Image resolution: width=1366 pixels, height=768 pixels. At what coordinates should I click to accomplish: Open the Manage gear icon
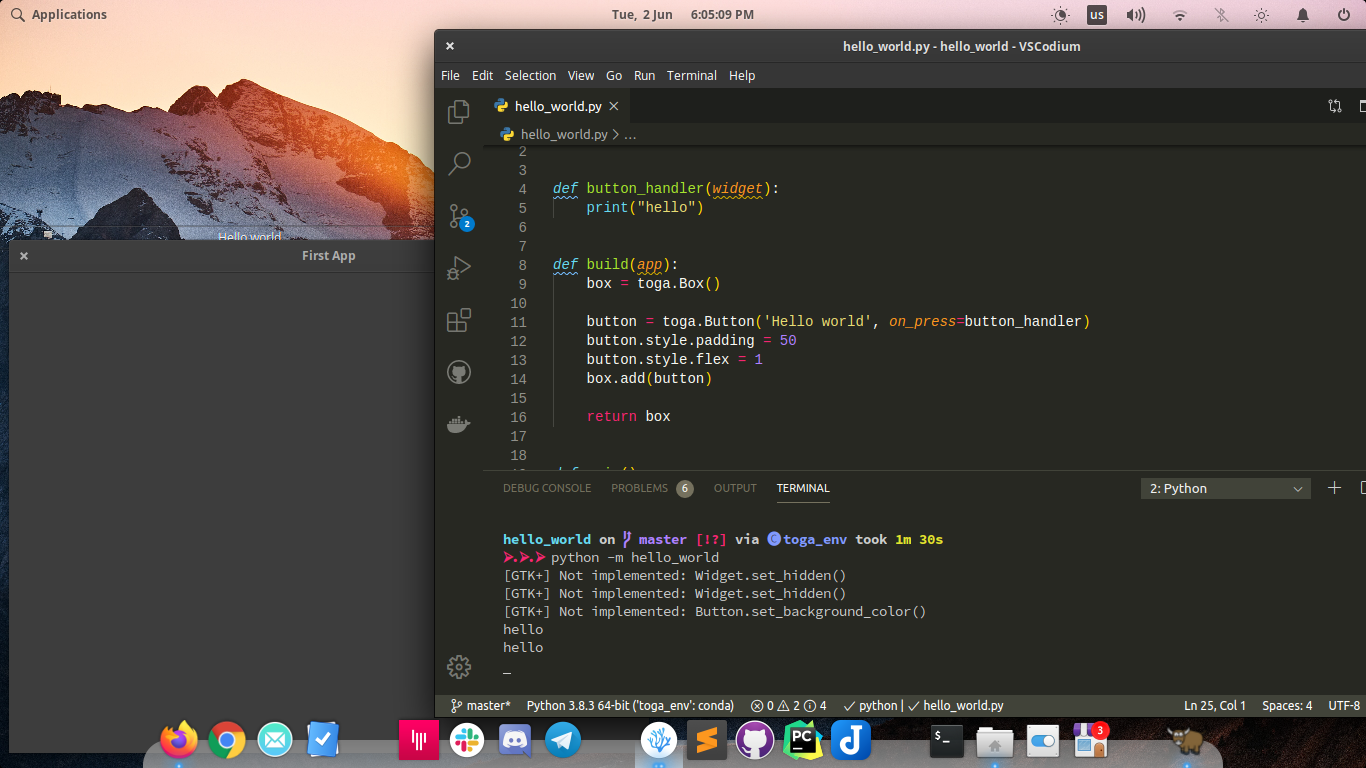click(458, 666)
